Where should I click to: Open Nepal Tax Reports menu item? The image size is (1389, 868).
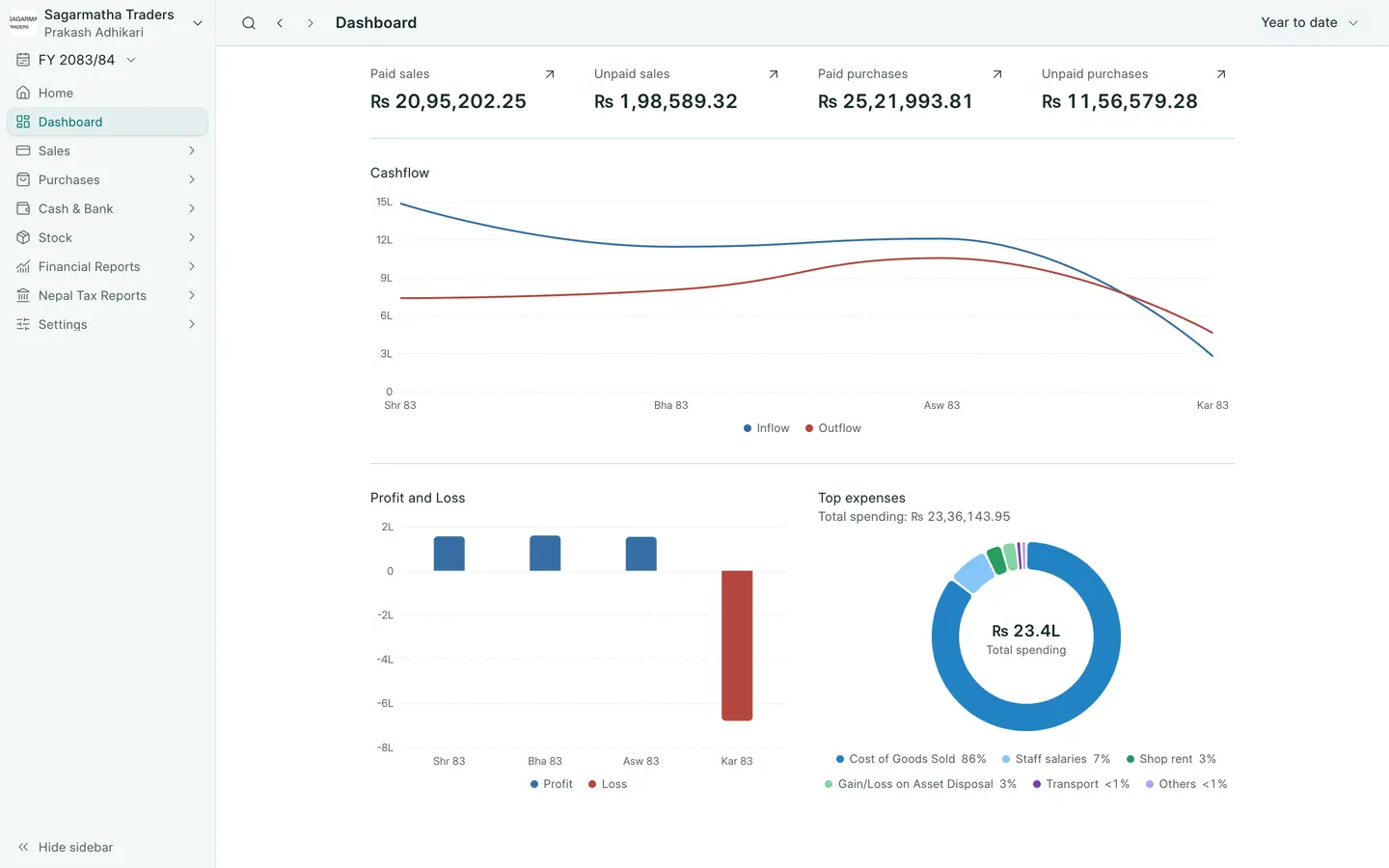point(107,295)
